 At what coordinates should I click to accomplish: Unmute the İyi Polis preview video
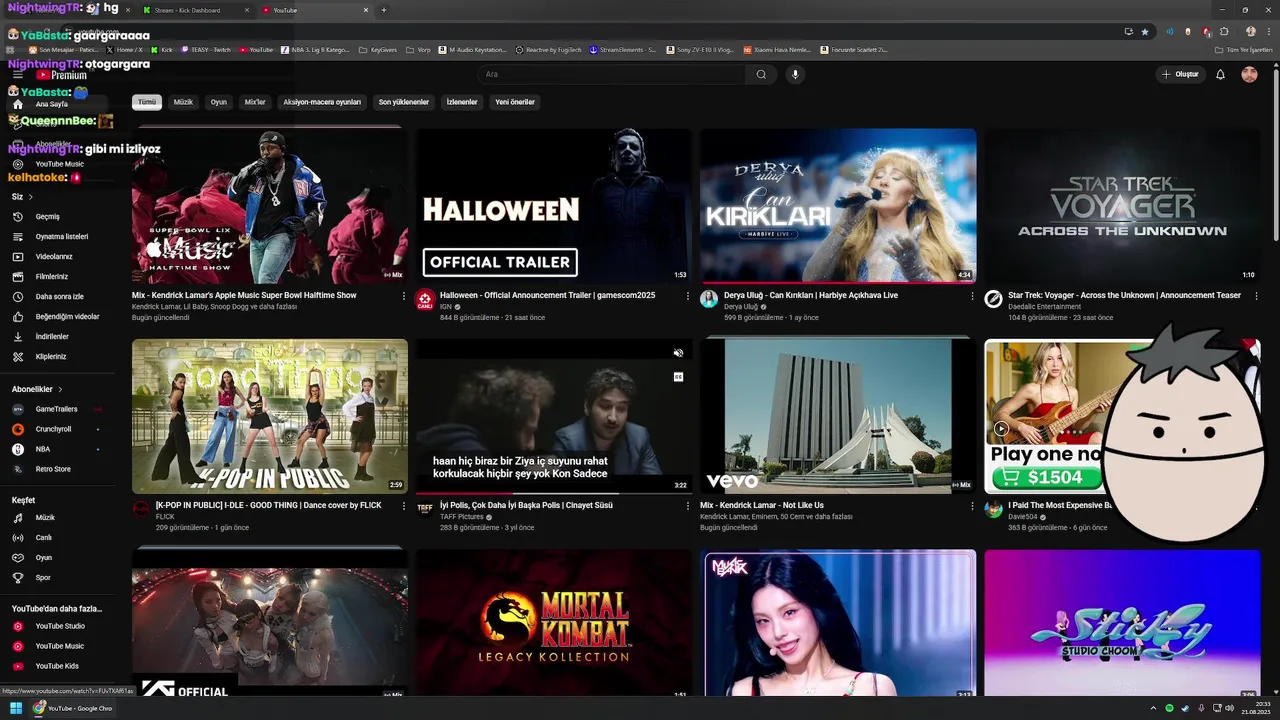[x=678, y=353]
